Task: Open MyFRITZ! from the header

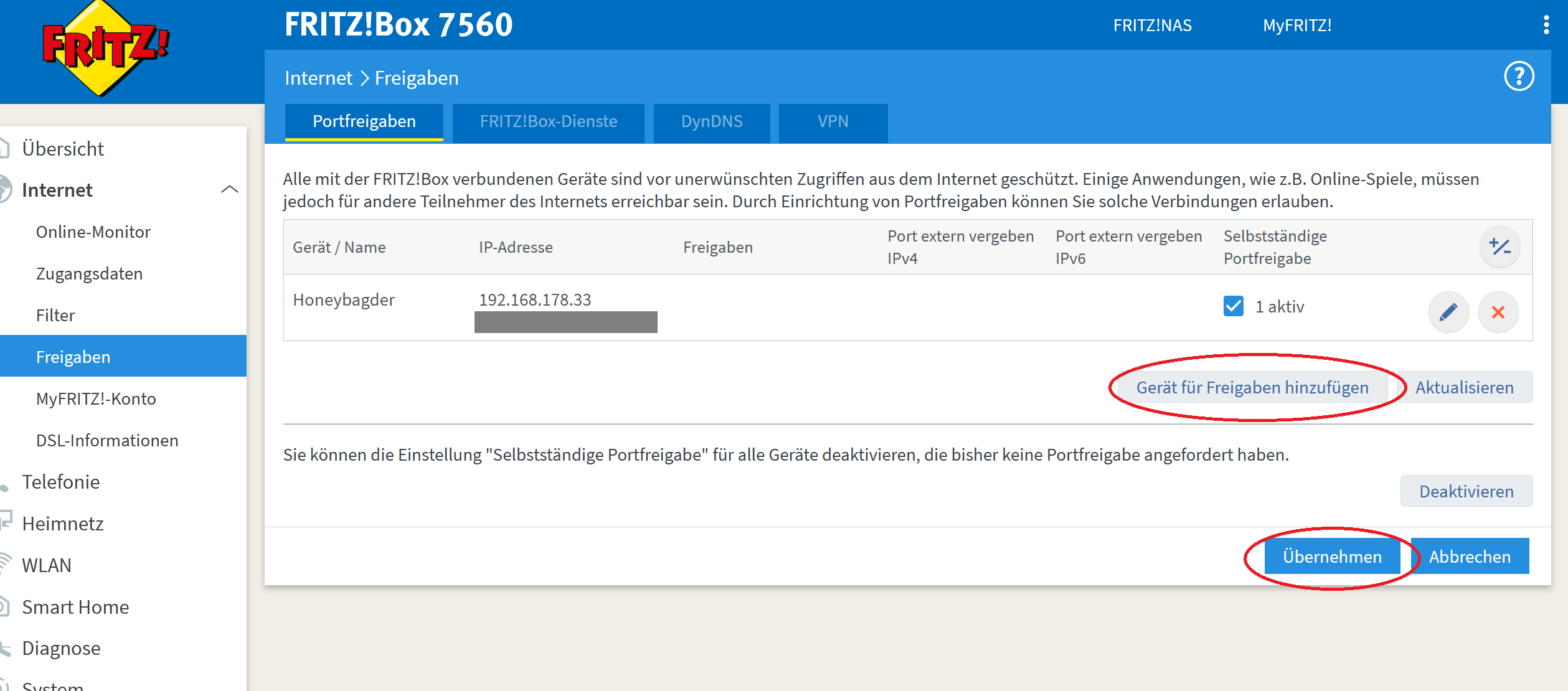Action: point(1297,26)
